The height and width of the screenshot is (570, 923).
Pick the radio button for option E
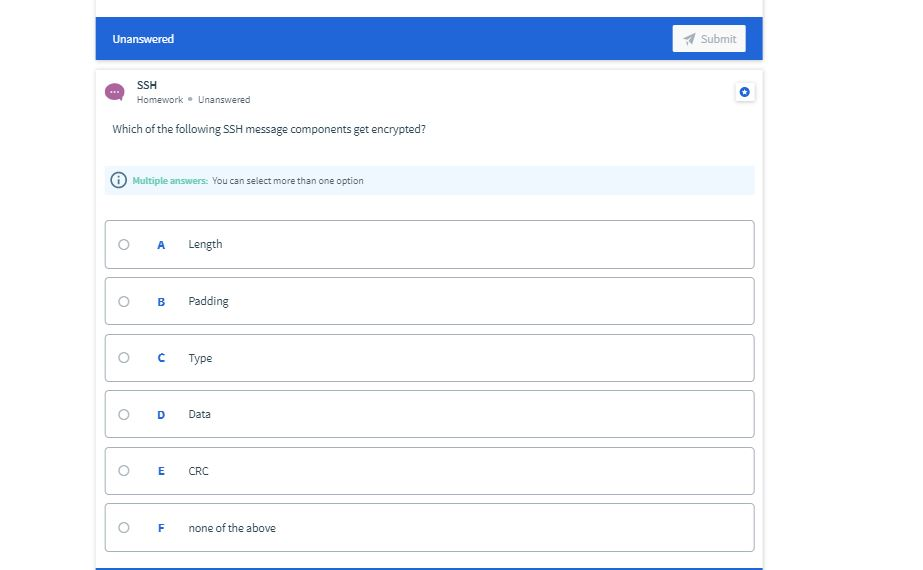click(x=124, y=470)
